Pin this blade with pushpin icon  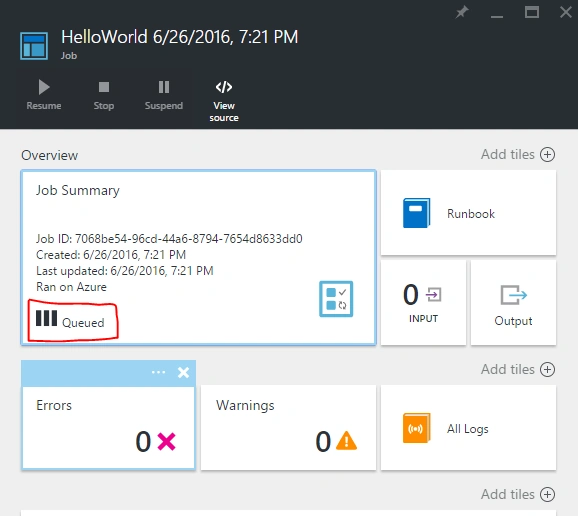[462, 13]
